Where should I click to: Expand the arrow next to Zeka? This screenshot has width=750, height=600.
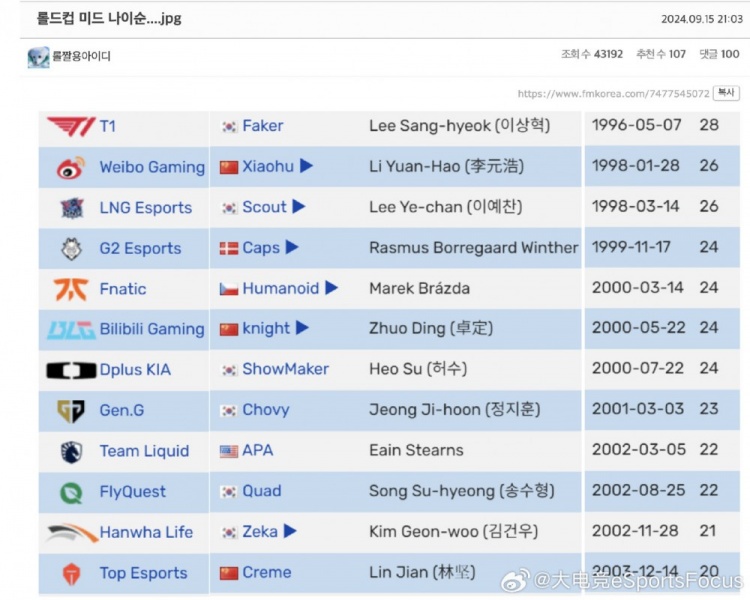[x=290, y=531]
